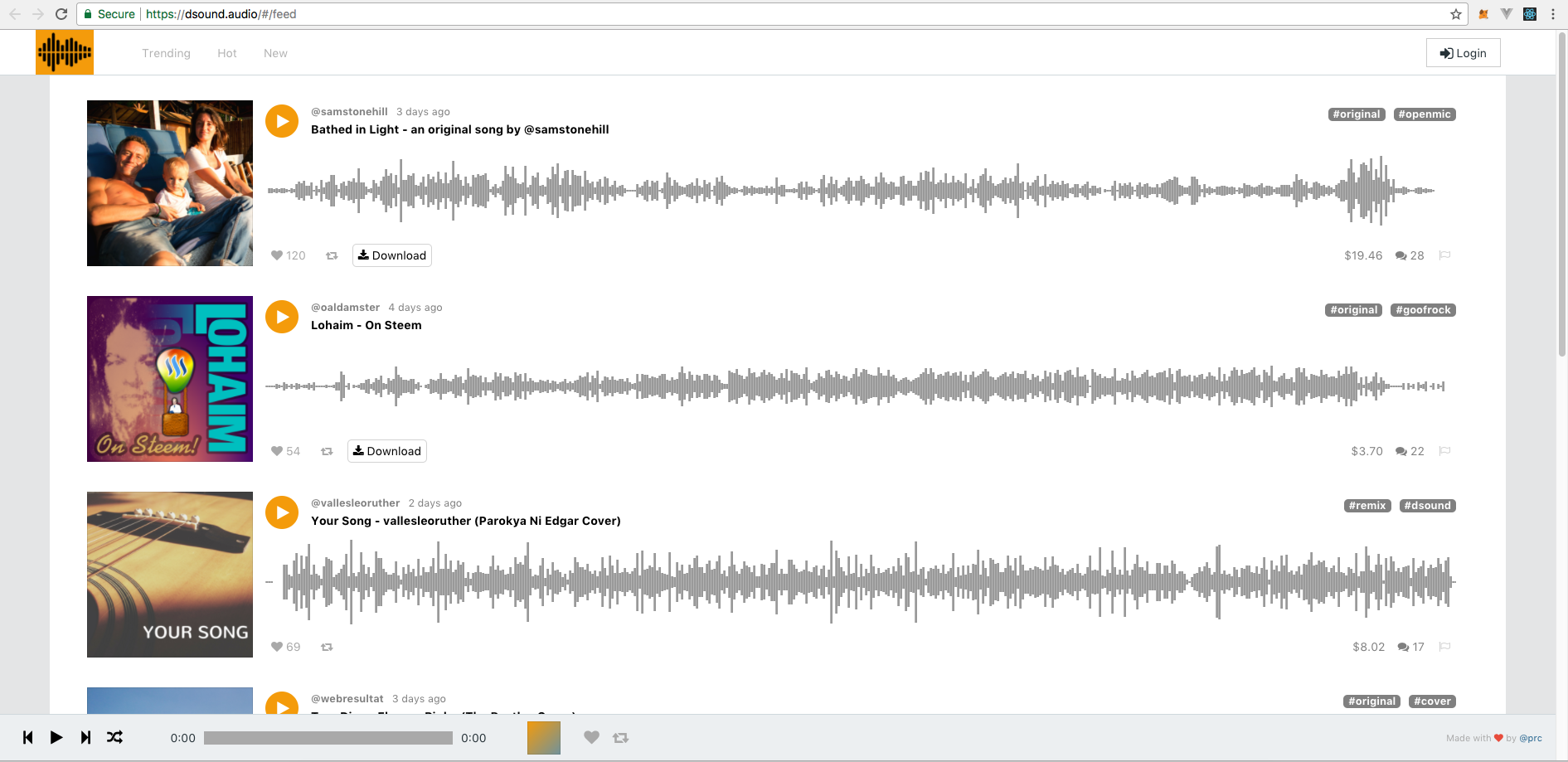The width and height of the screenshot is (1568, 762).
Task: Flag the Bathed in Light post
Action: tap(1444, 255)
